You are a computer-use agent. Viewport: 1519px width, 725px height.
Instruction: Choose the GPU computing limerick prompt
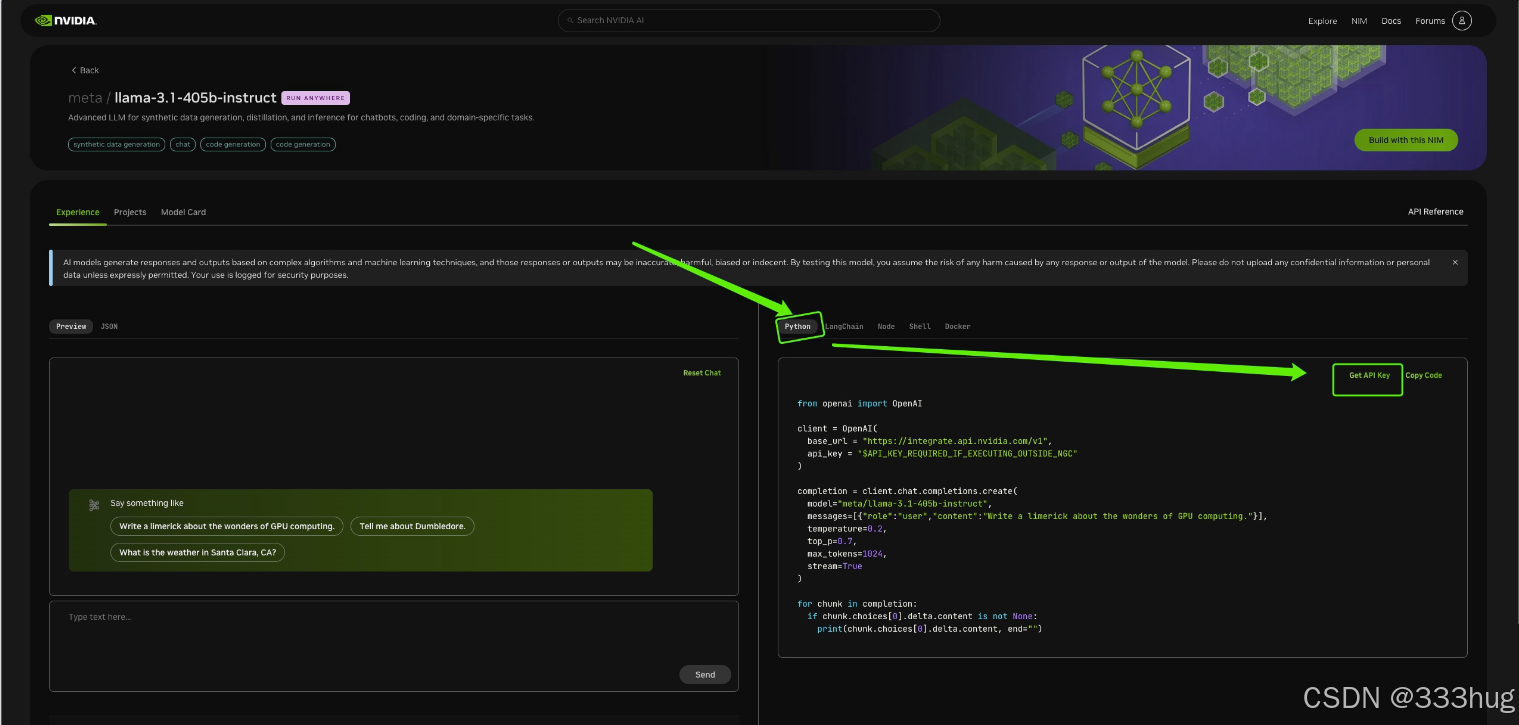[227, 526]
